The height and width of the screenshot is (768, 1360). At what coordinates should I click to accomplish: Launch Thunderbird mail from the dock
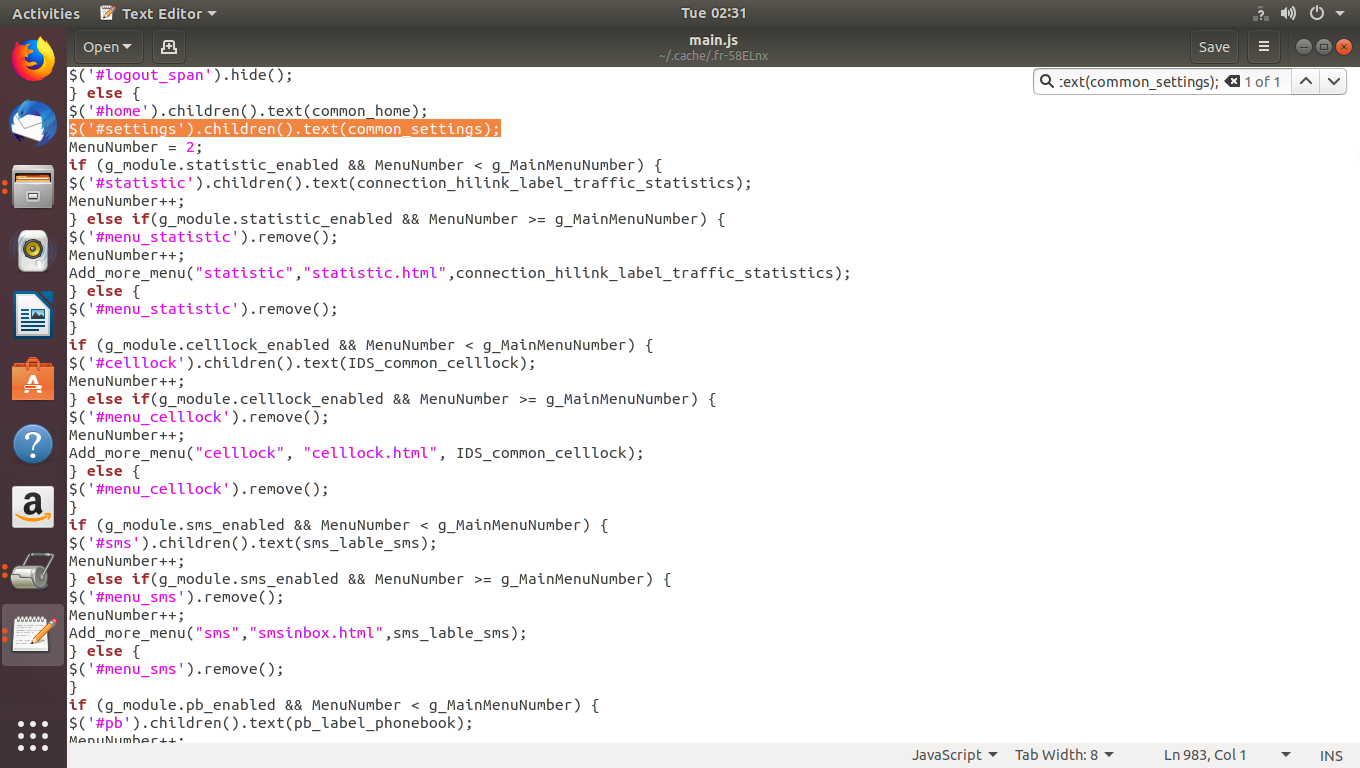click(x=33, y=124)
